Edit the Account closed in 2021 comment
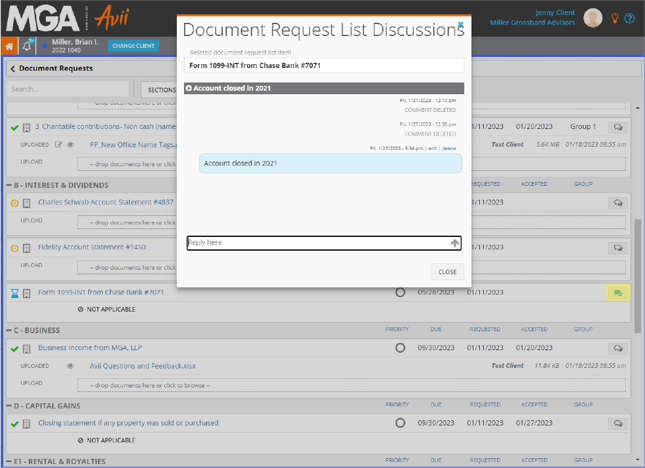 point(432,148)
